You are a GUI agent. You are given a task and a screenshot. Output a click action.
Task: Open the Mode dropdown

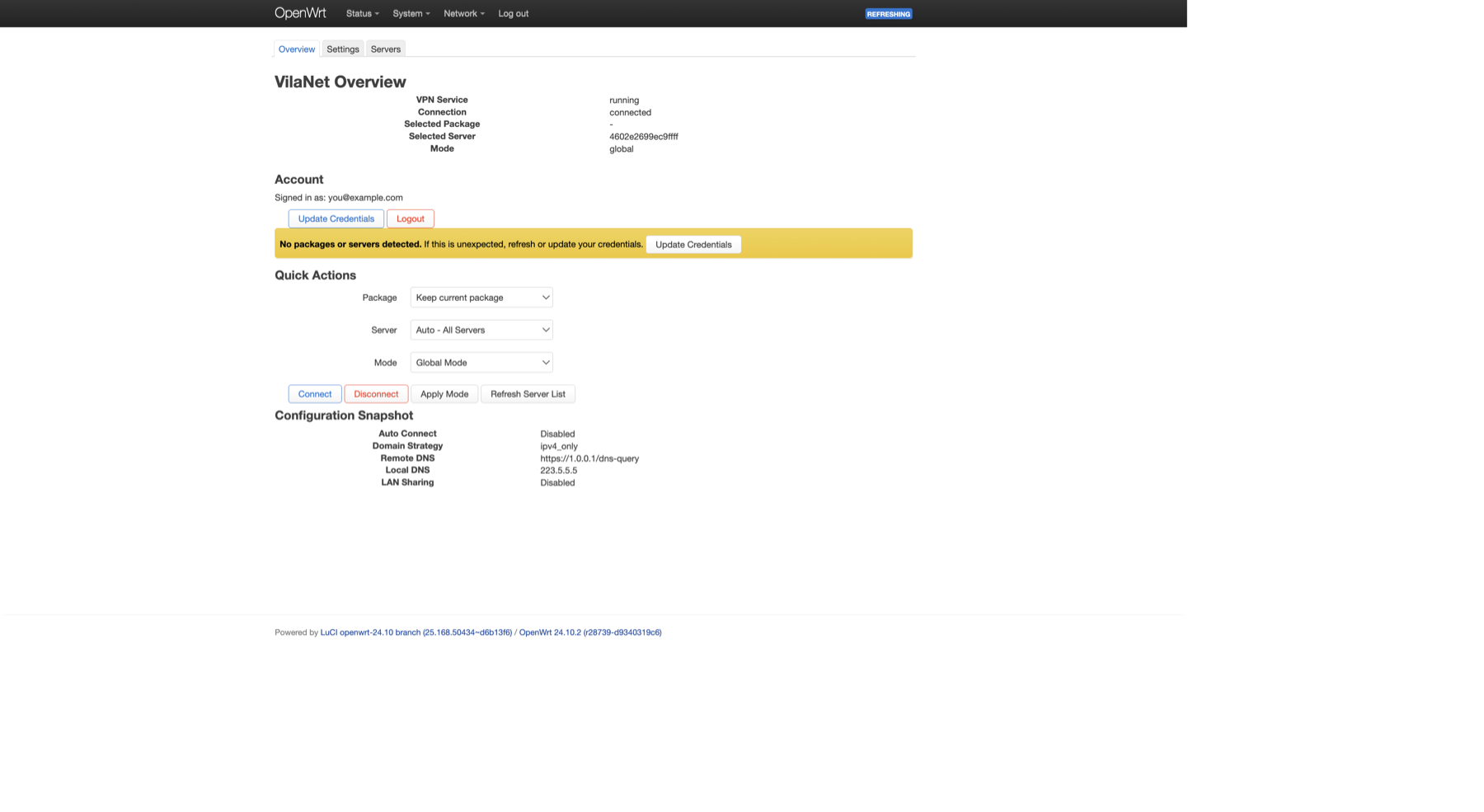point(481,363)
